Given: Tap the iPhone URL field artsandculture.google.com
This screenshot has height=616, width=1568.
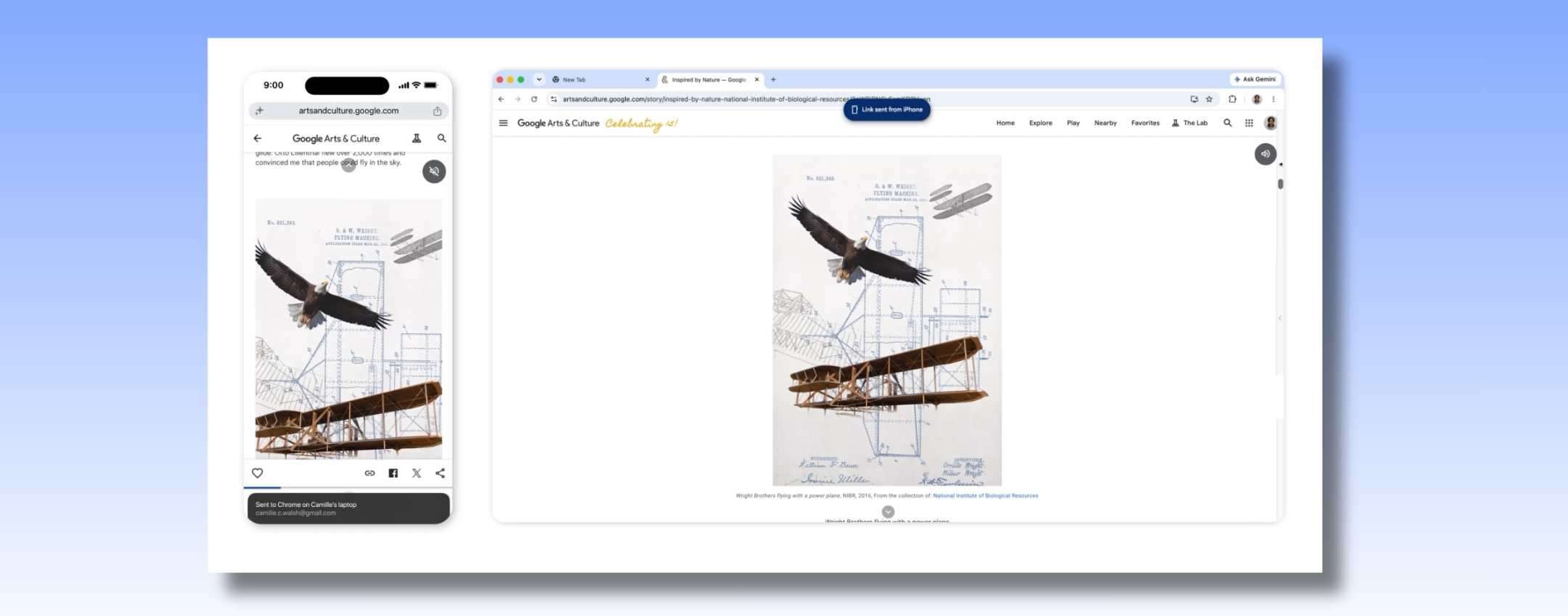Looking at the screenshot, I should tap(348, 111).
